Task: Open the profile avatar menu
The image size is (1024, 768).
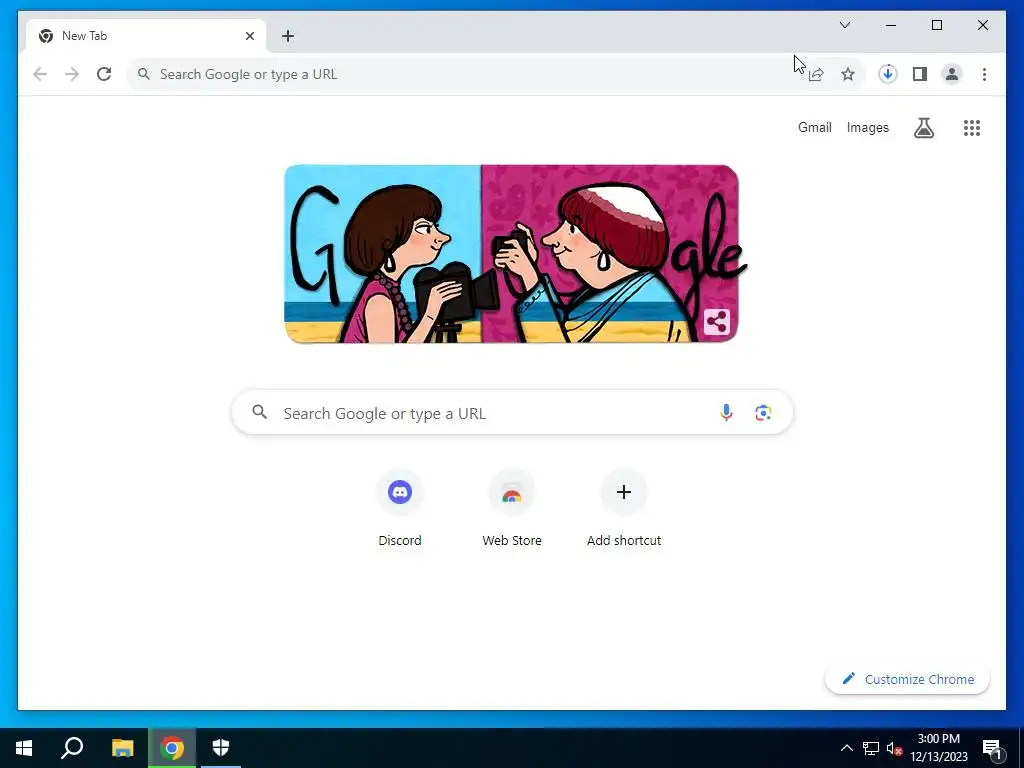Action: (952, 74)
